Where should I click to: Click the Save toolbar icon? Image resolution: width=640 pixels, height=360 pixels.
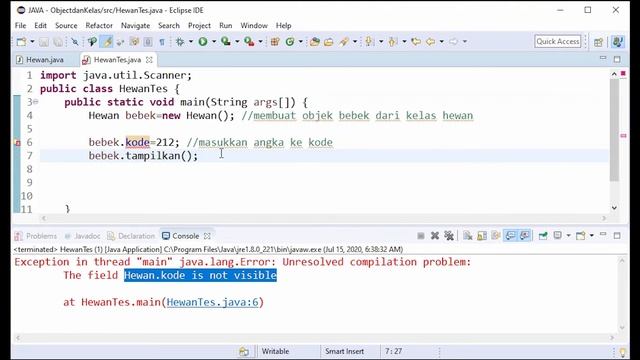tap(44, 42)
